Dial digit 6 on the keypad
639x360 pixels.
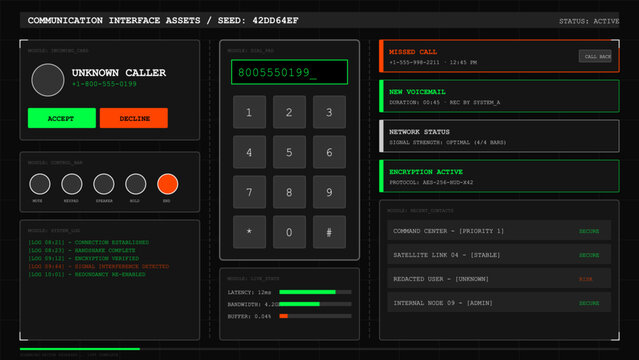tap(329, 152)
